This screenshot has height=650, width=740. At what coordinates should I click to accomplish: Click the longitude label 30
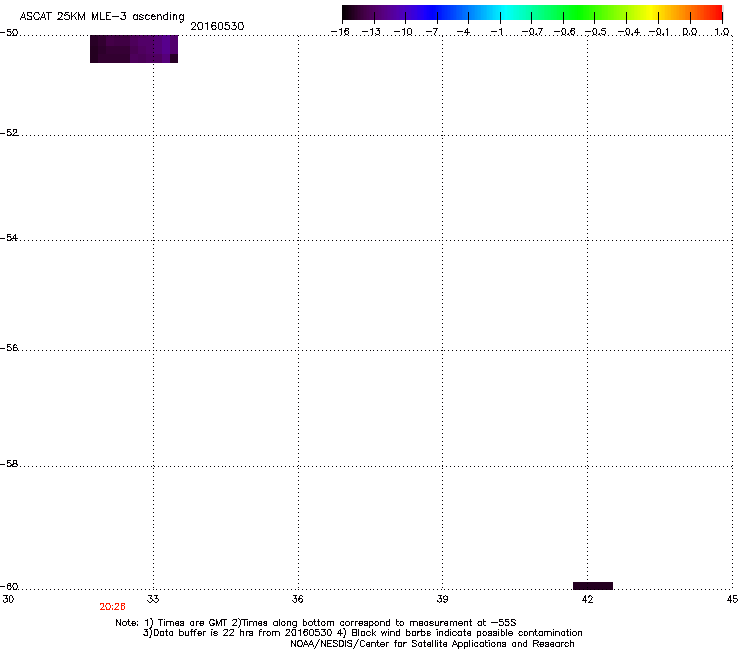click(x=8, y=599)
